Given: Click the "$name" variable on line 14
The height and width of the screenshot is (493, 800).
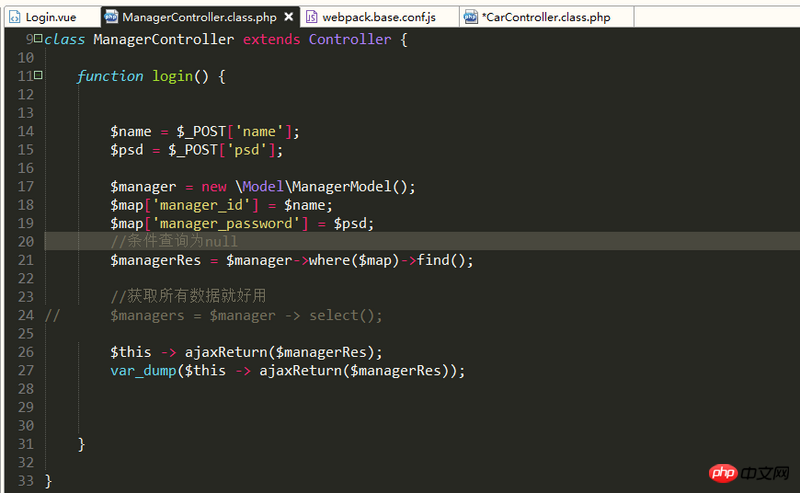Looking at the screenshot, I should tap(131, 132).
